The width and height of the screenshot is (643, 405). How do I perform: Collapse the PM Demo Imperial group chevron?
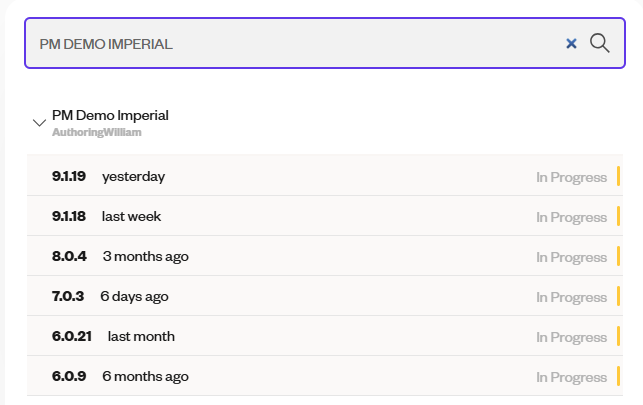39,123
